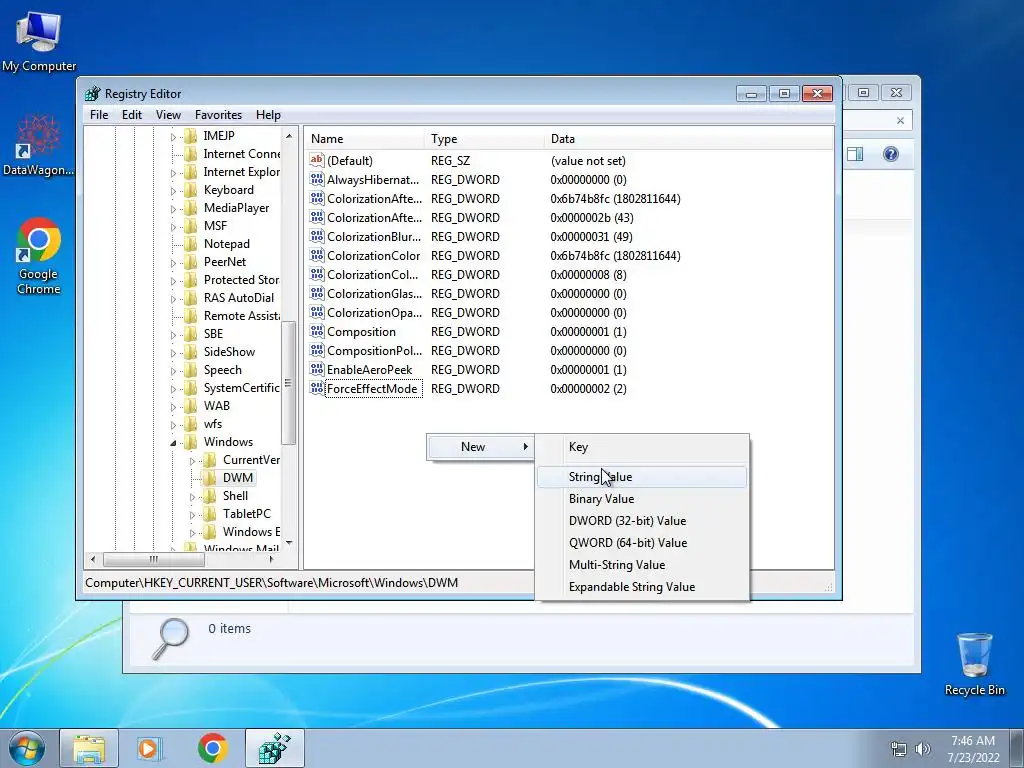Open the Help menu

268,115
